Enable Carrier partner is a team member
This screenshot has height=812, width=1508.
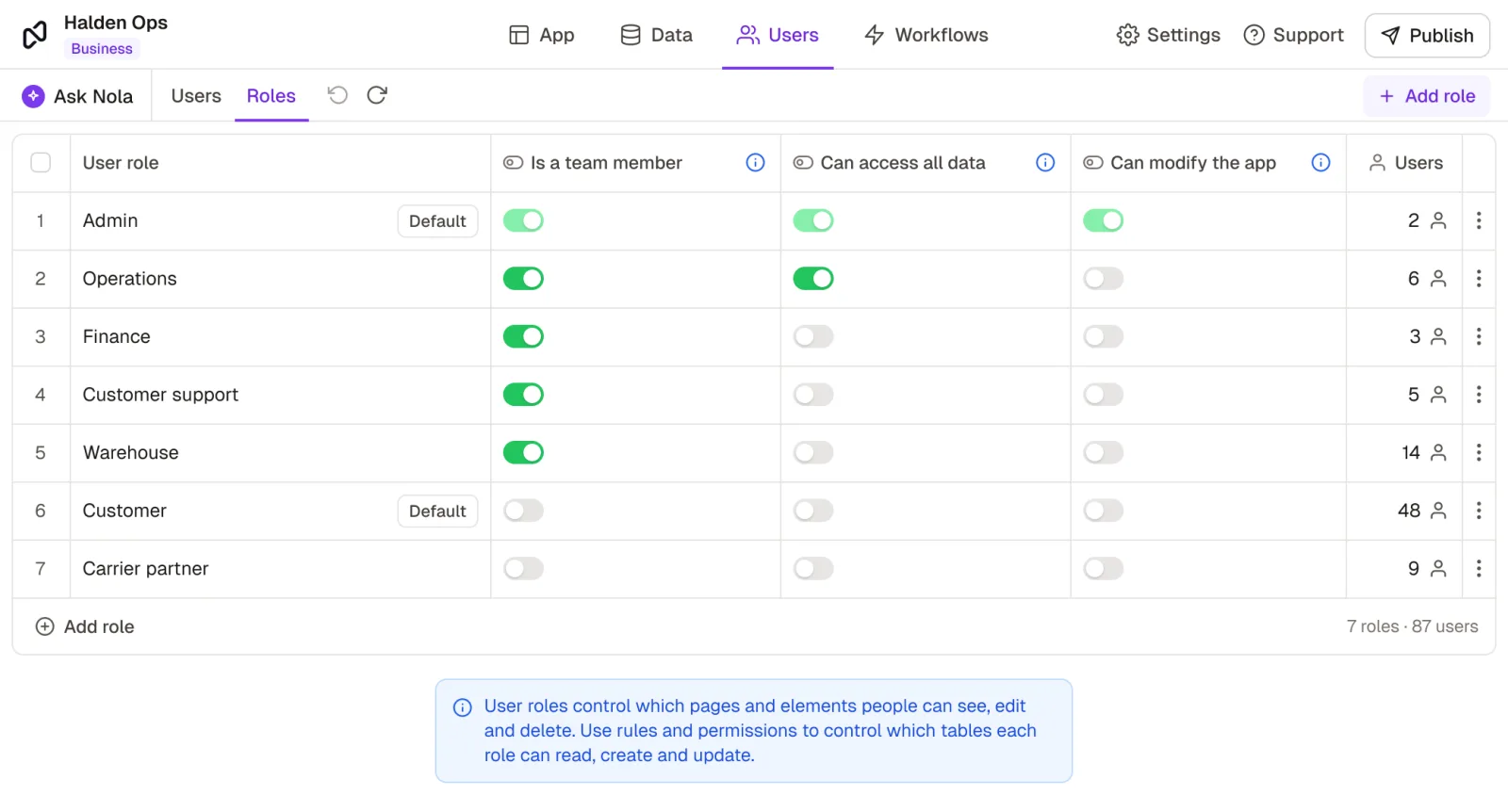click(x=523, y=568)
